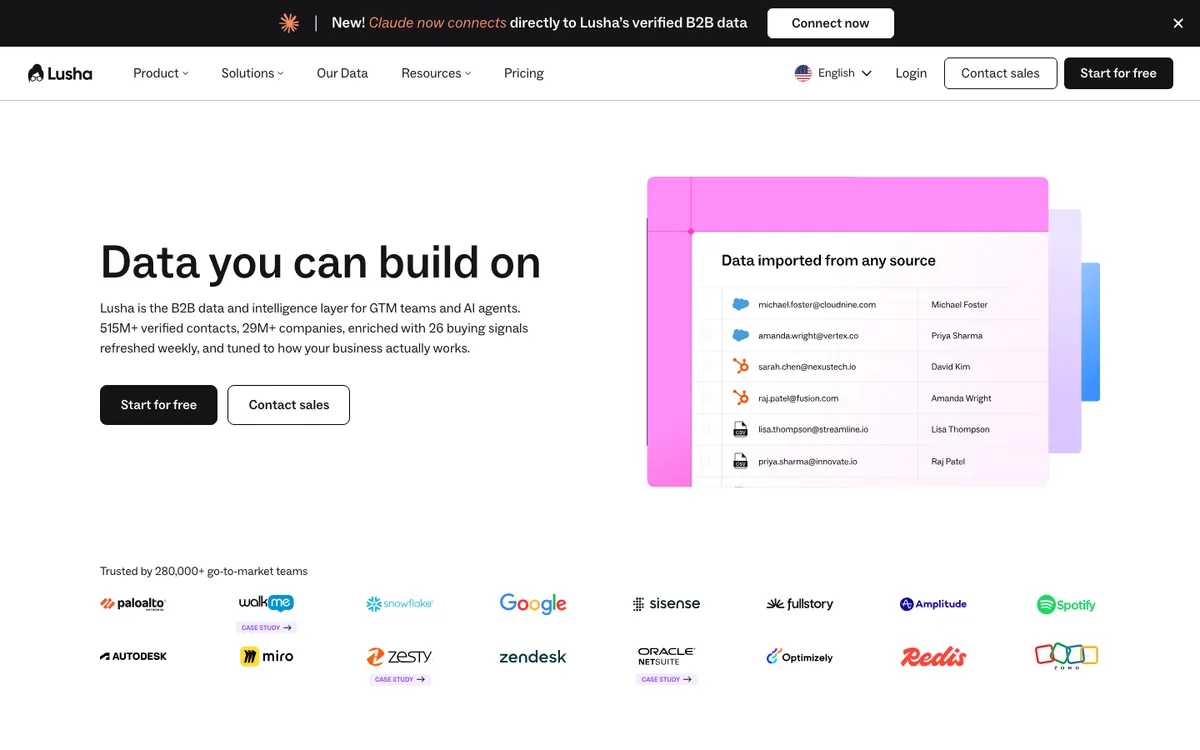Open the Case Study link under Zesty
This screenshot has height=750, width=1200.
[399, 679]
